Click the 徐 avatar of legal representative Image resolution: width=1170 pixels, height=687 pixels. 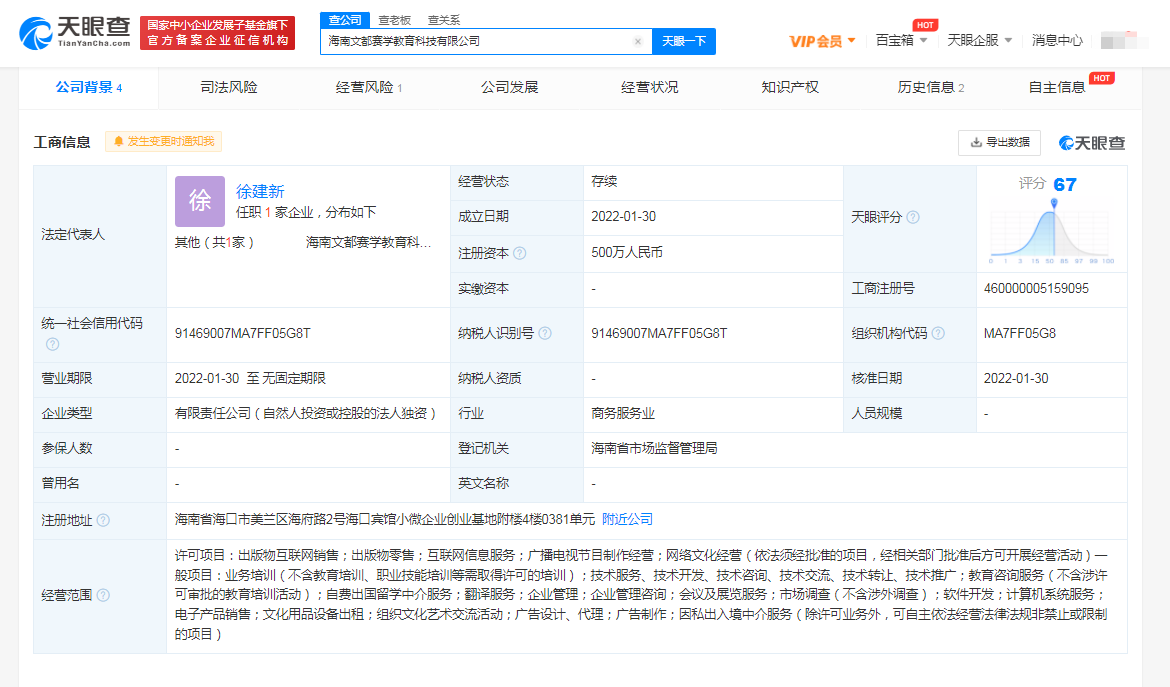tap(199, 201)
